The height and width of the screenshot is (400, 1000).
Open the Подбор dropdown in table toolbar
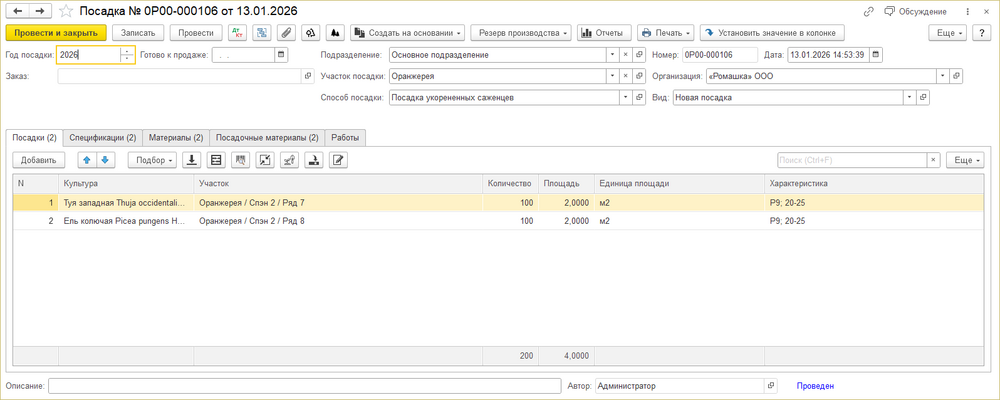click(152, 160)
